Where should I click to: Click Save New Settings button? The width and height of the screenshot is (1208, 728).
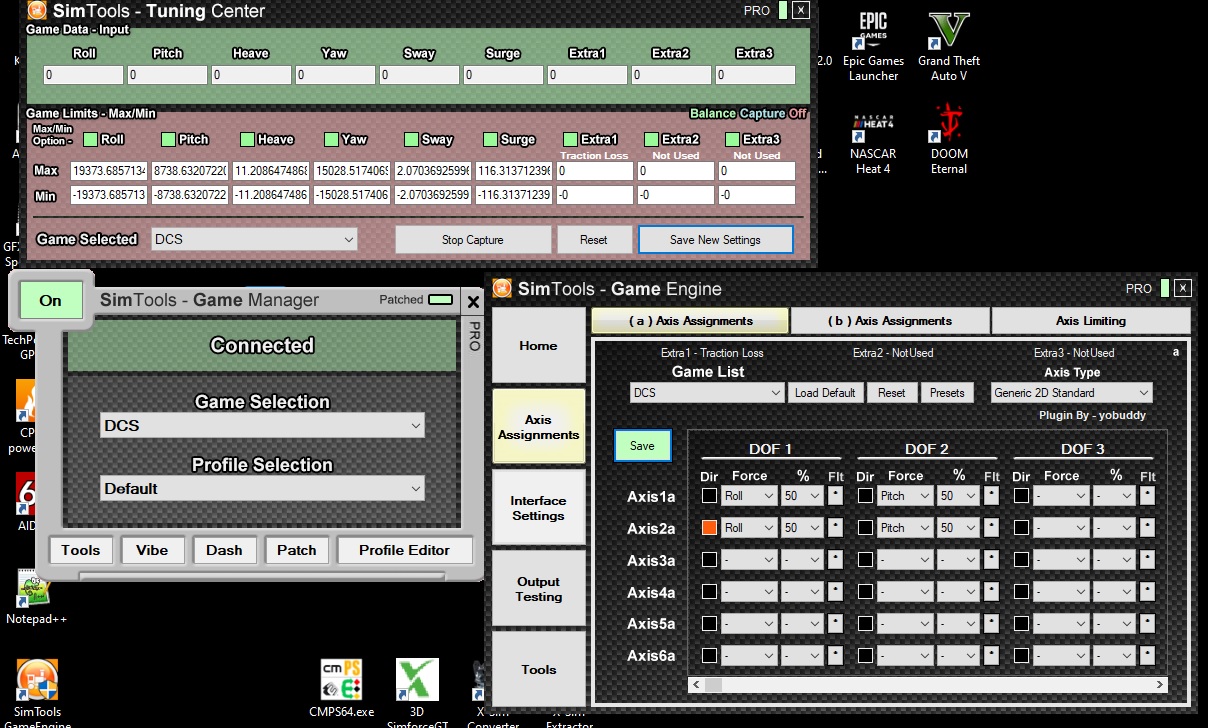click(715, 240)
